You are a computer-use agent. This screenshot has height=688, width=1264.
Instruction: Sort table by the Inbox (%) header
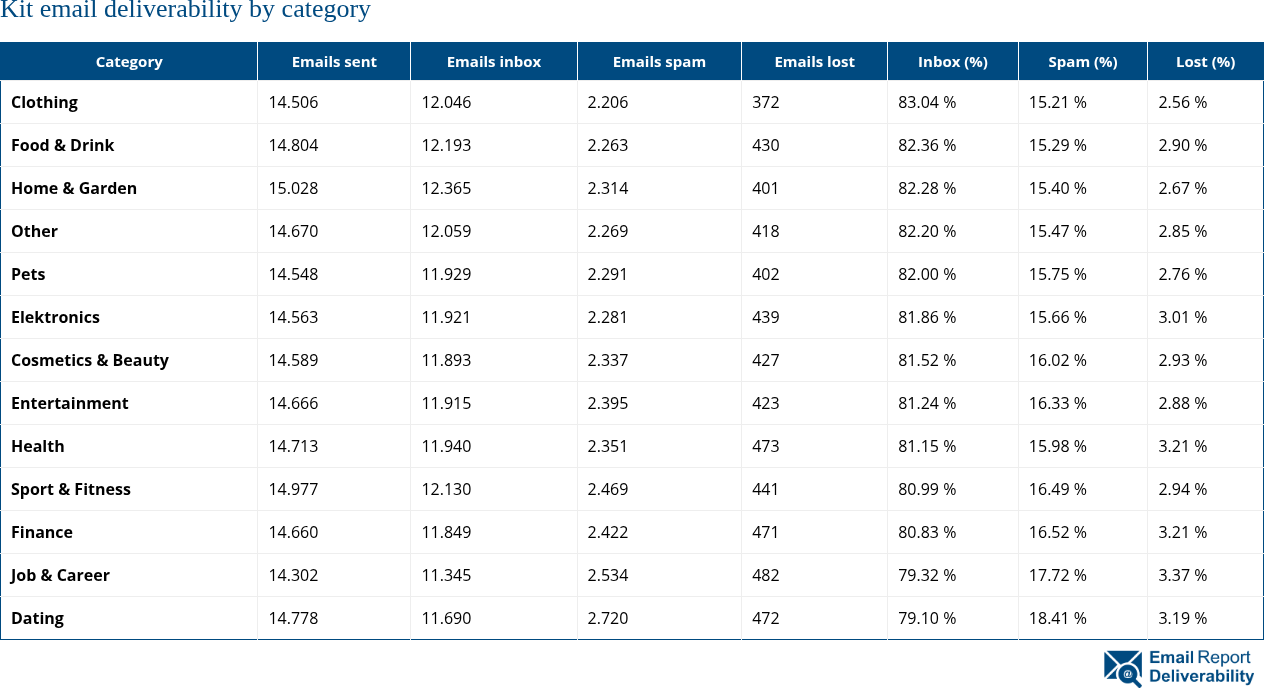tap(952, 61)
